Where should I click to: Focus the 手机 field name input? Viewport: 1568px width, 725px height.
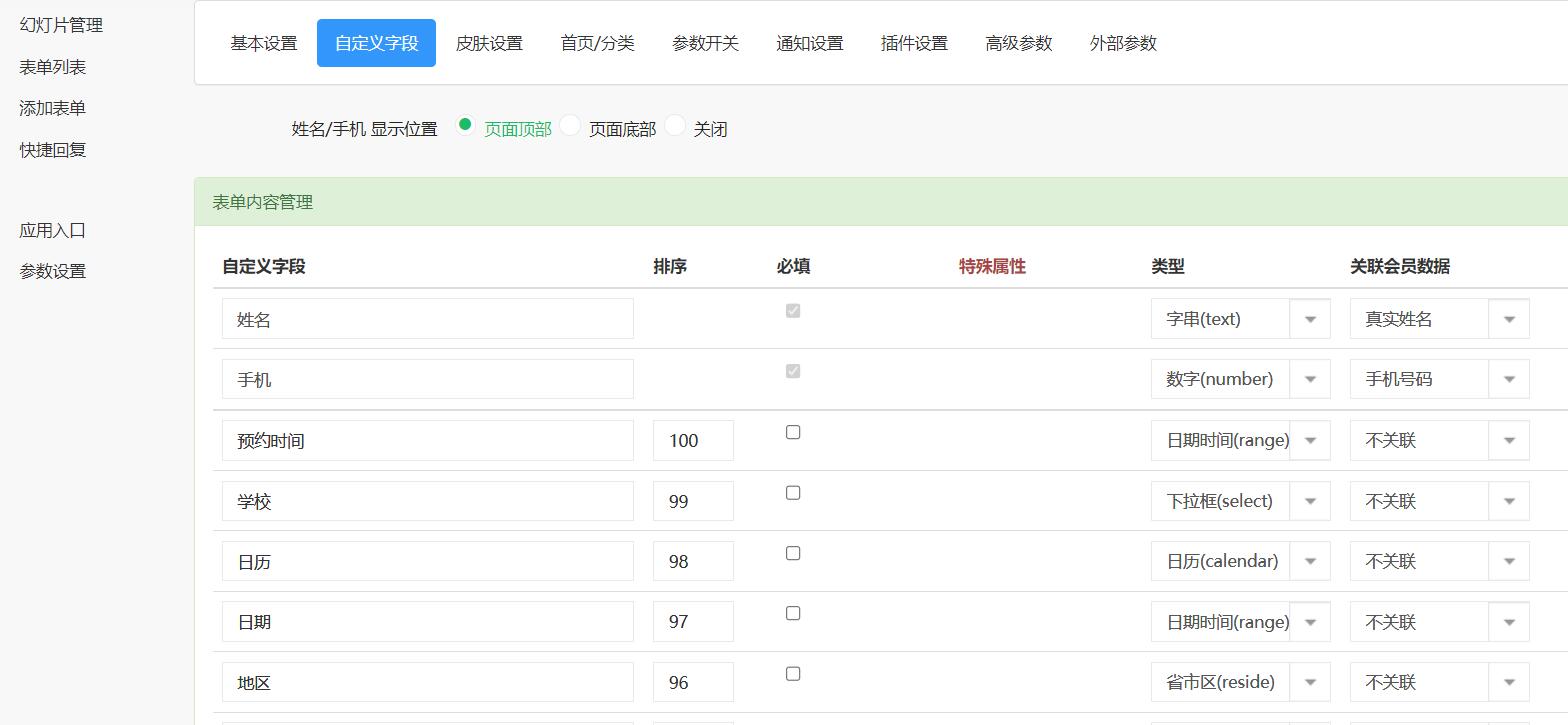[x=428, y=379]
